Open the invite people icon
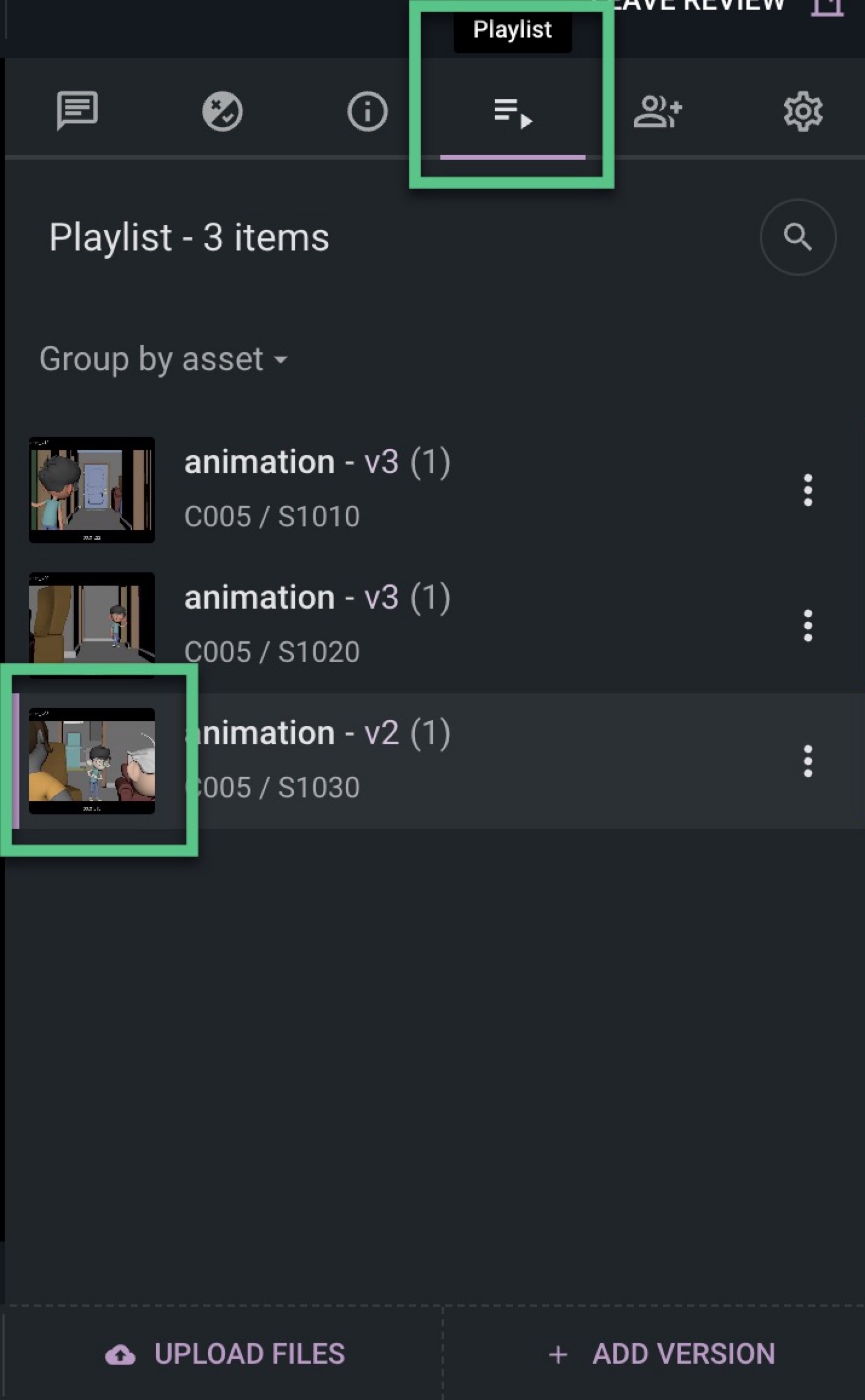This screenshot has height=1400, width=865. tap(658, 111)
